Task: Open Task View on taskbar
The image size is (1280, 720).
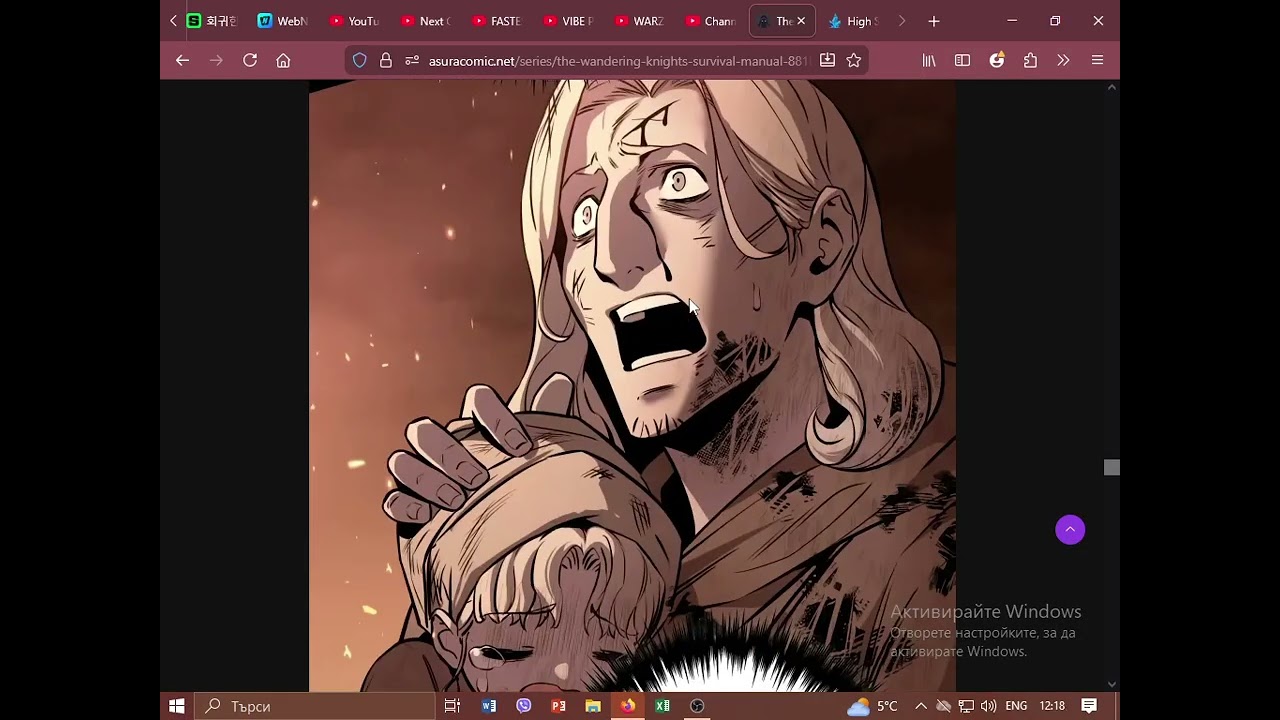Action: coord(452,706)
